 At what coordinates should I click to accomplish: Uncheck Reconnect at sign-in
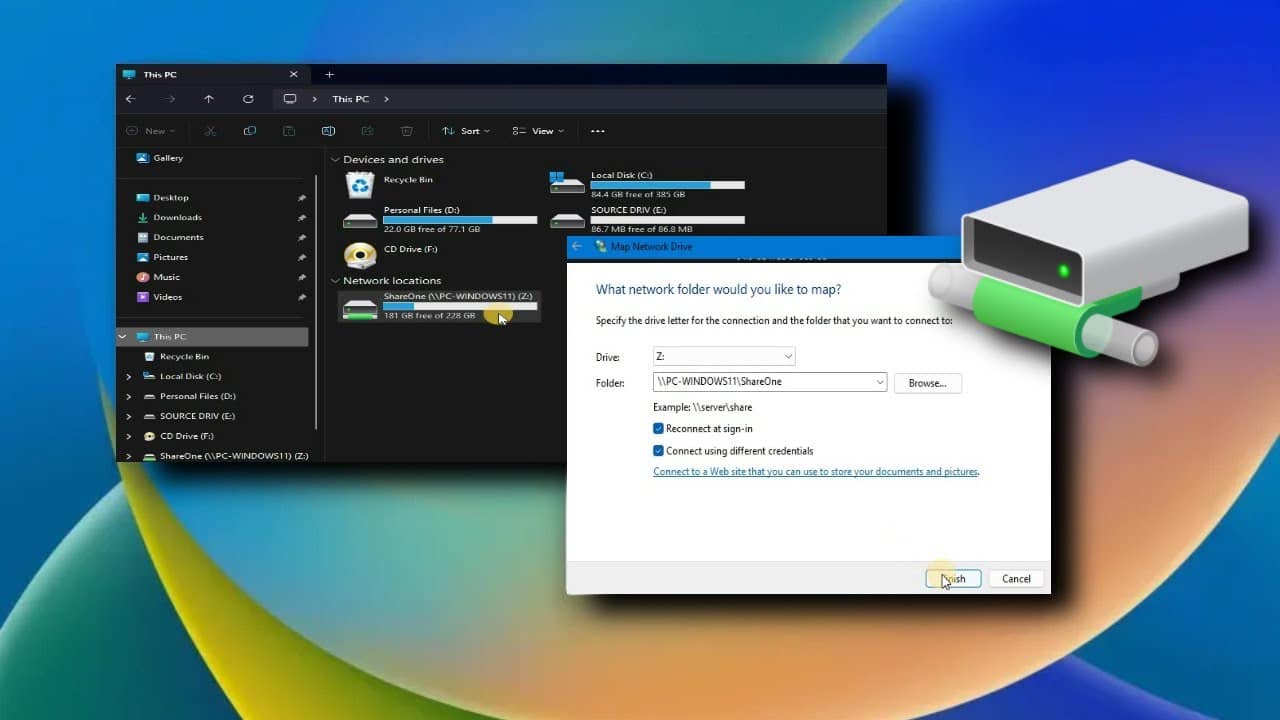(658, 427)
